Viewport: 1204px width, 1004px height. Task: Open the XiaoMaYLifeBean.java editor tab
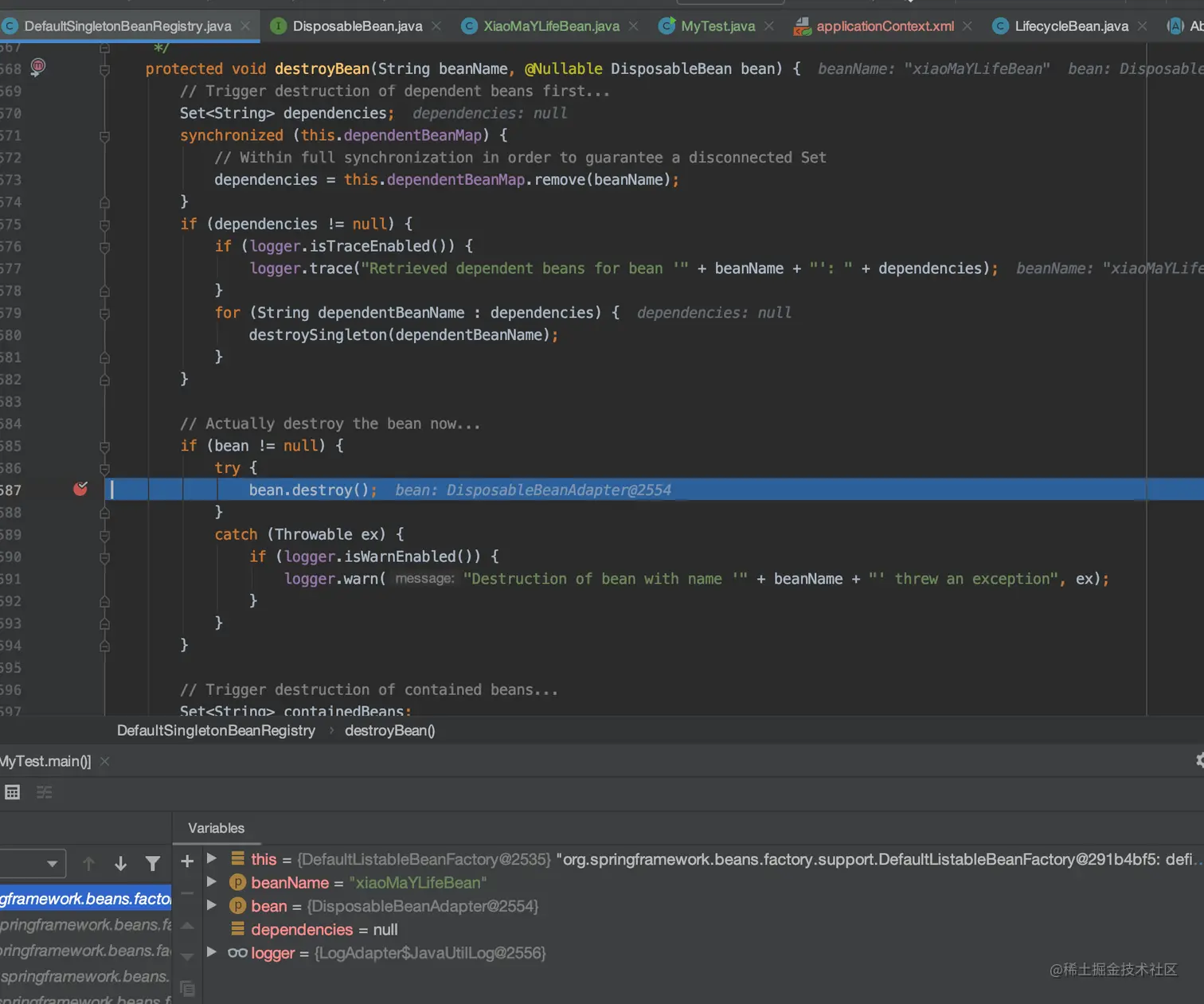tap(551, 26)
